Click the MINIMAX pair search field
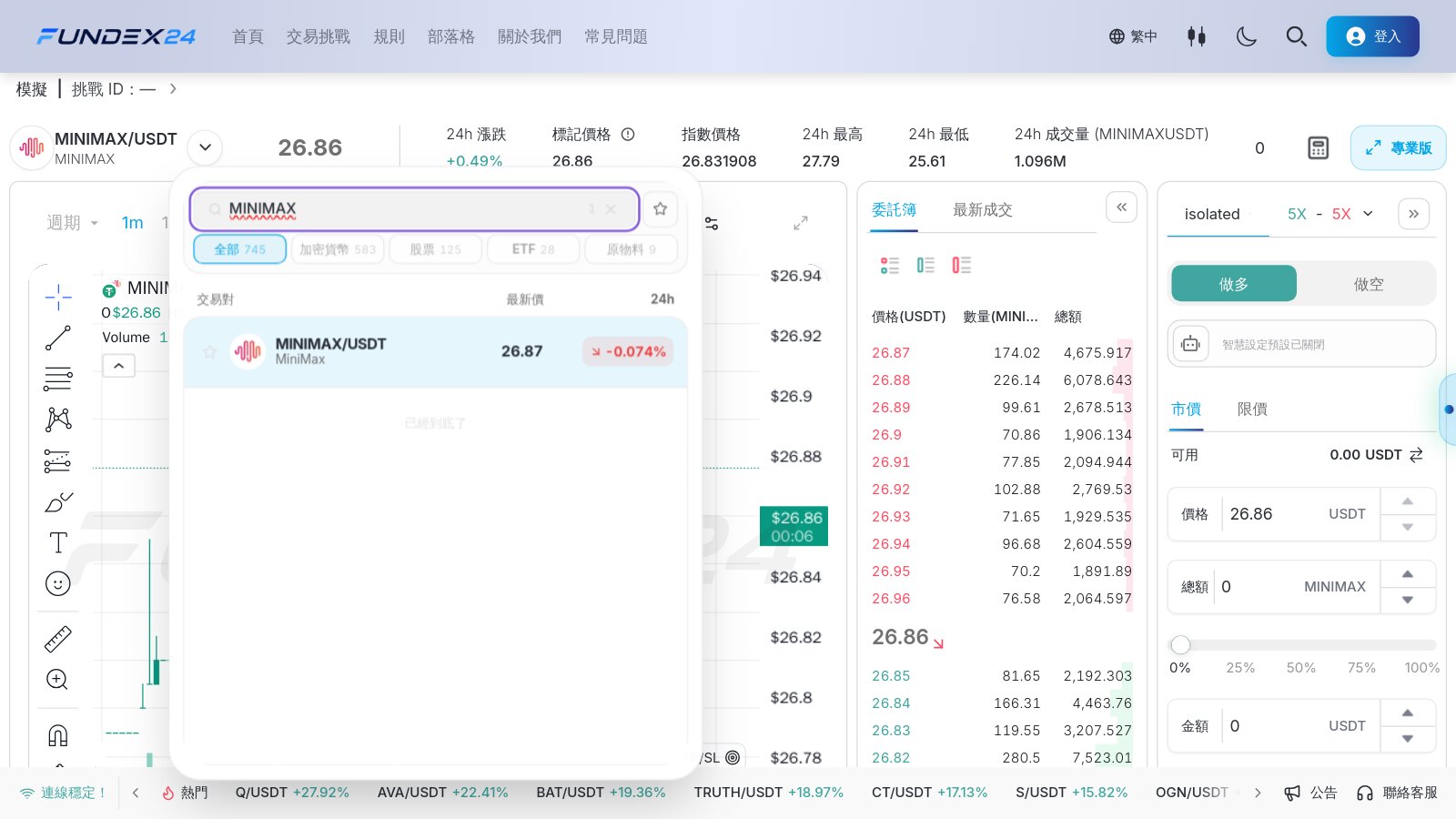Screen dimensions: 1456x819 pyautogui.click(x=414, y=209)
